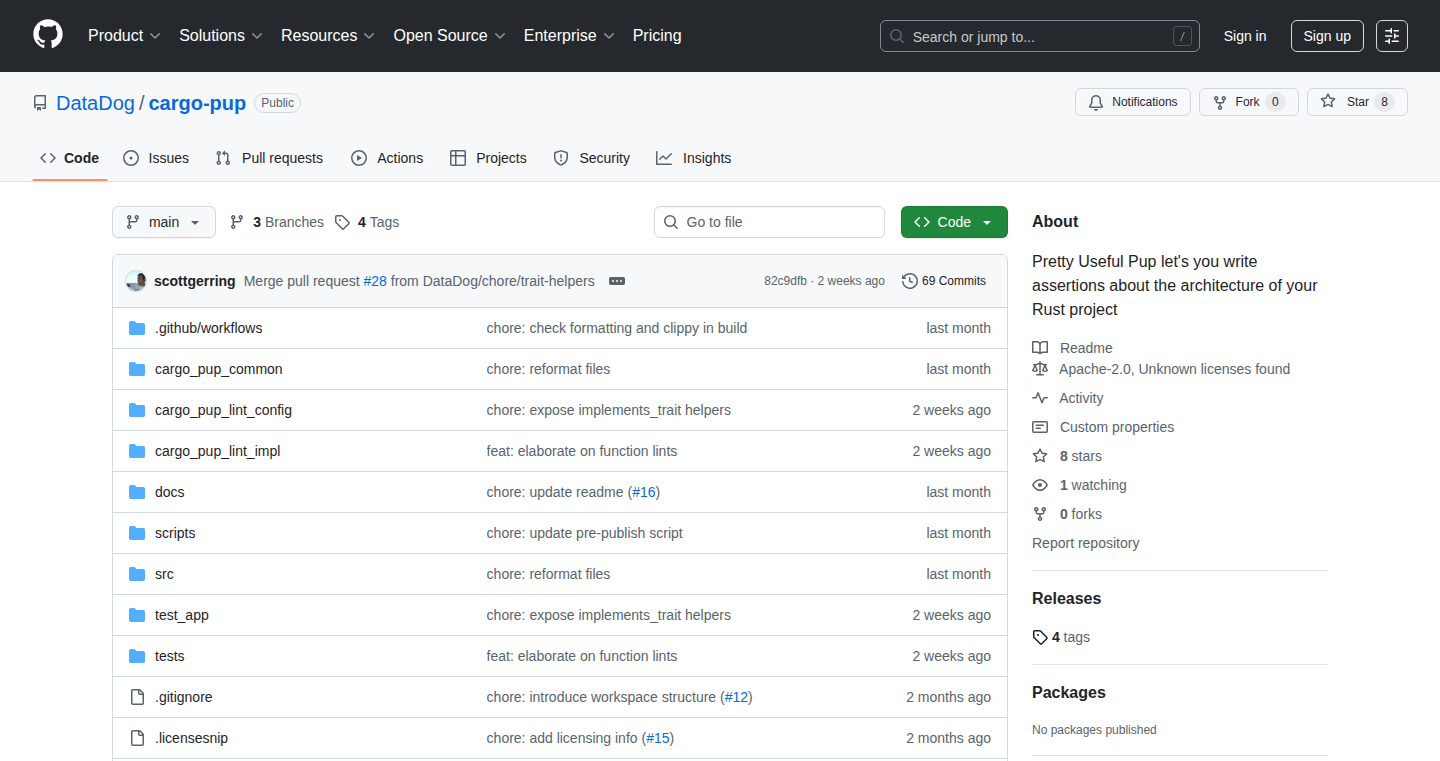Go to the Pricing page
This screenshot has height=761, width=1440.
click(x=657, y=35)
